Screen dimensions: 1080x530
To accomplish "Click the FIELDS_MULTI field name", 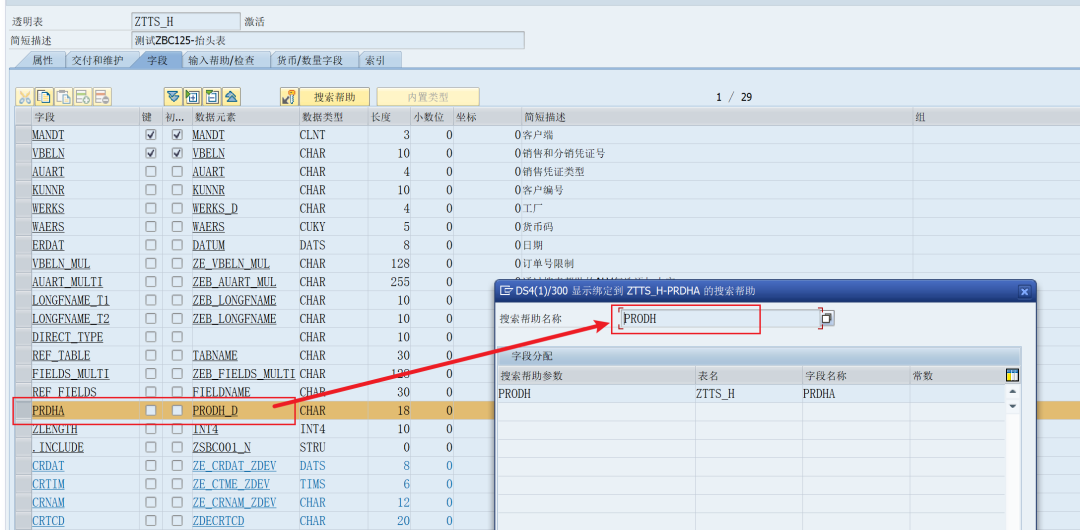I will click(x=70, y=374).
